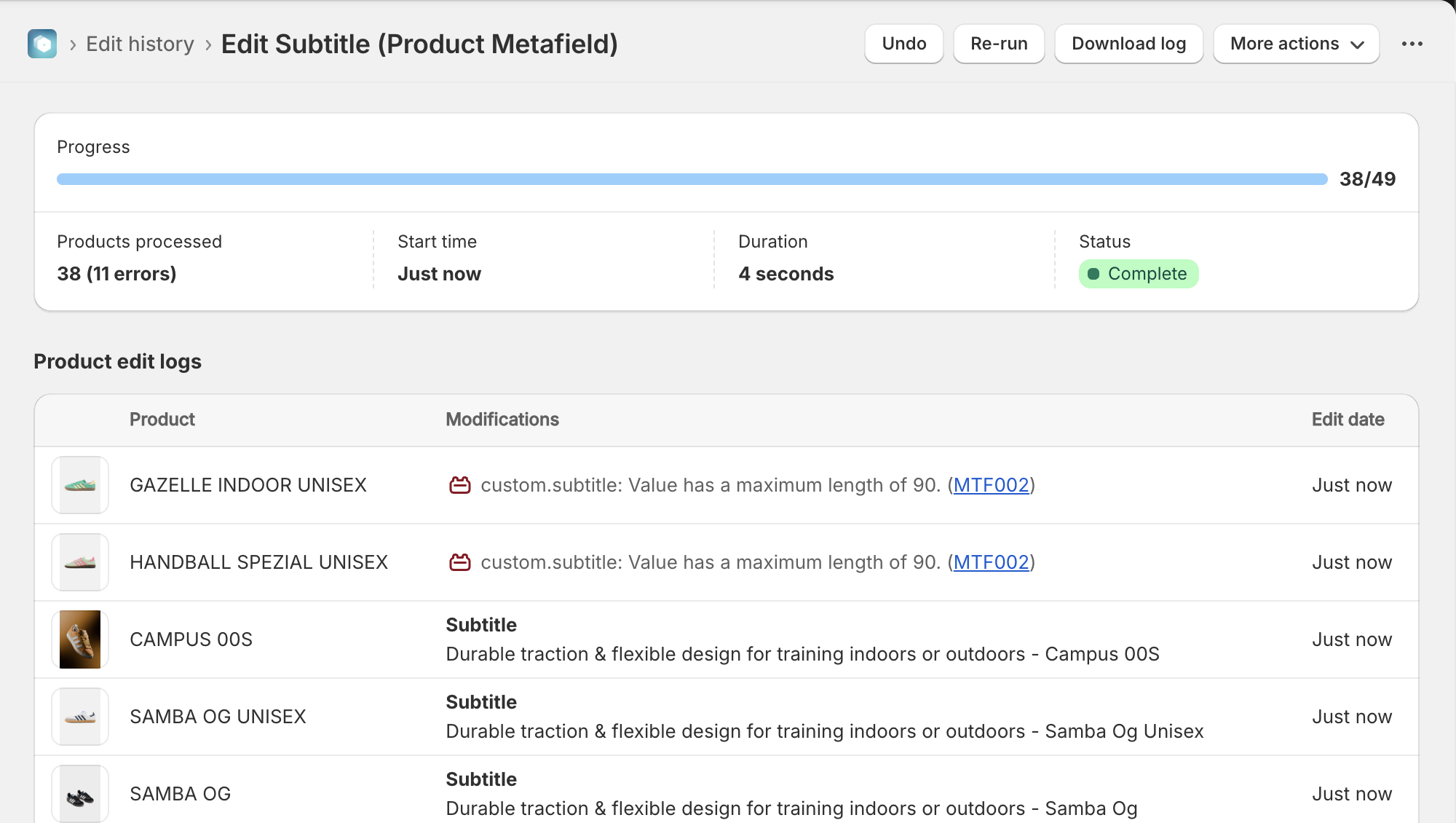1456x823 pixels.
Task: Click Start time Just now value
Action: tap(440, 274)
